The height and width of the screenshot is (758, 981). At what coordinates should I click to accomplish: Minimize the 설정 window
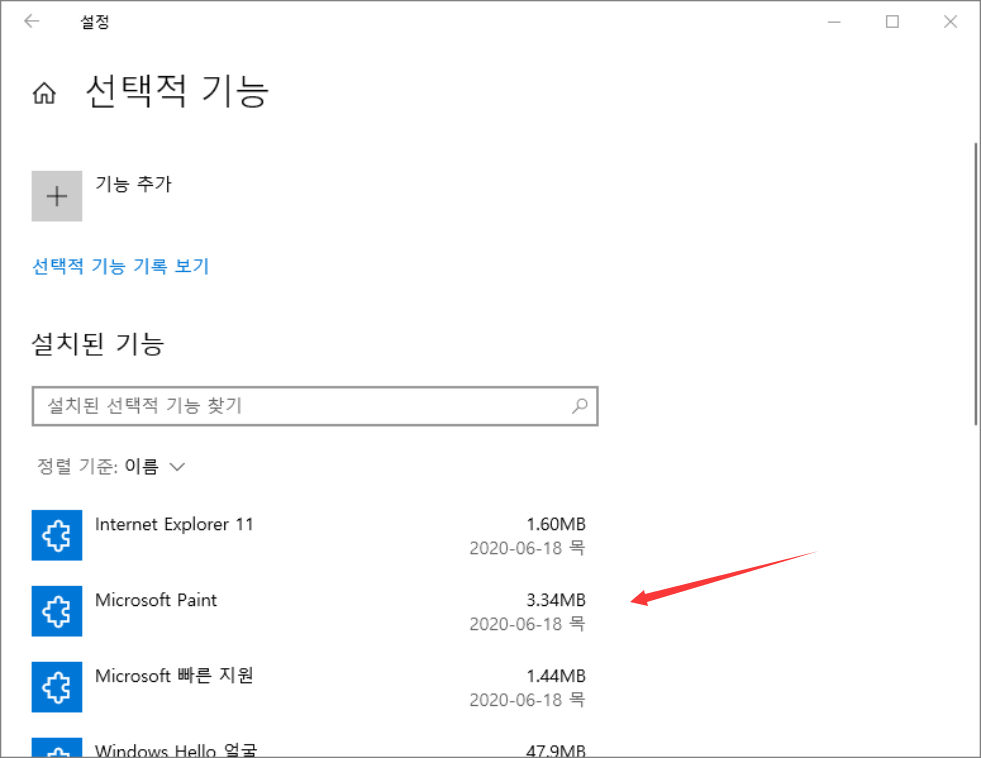834,22
